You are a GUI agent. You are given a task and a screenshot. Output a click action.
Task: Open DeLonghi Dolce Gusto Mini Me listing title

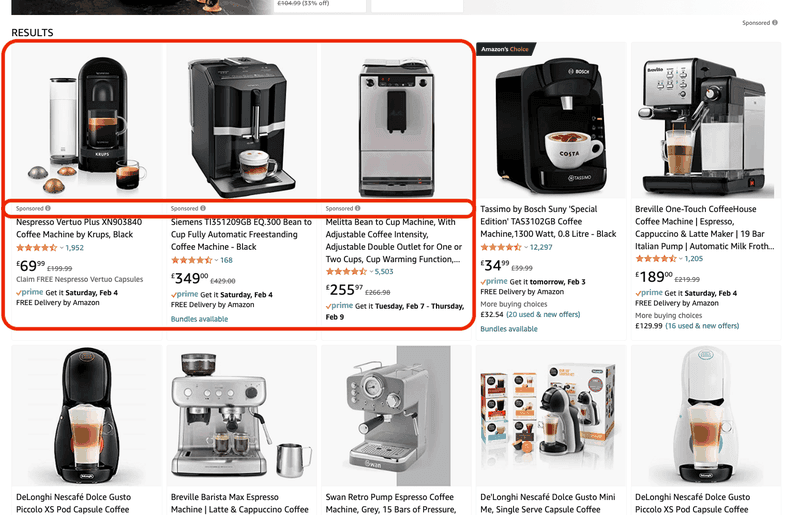(x=548, y=503)
